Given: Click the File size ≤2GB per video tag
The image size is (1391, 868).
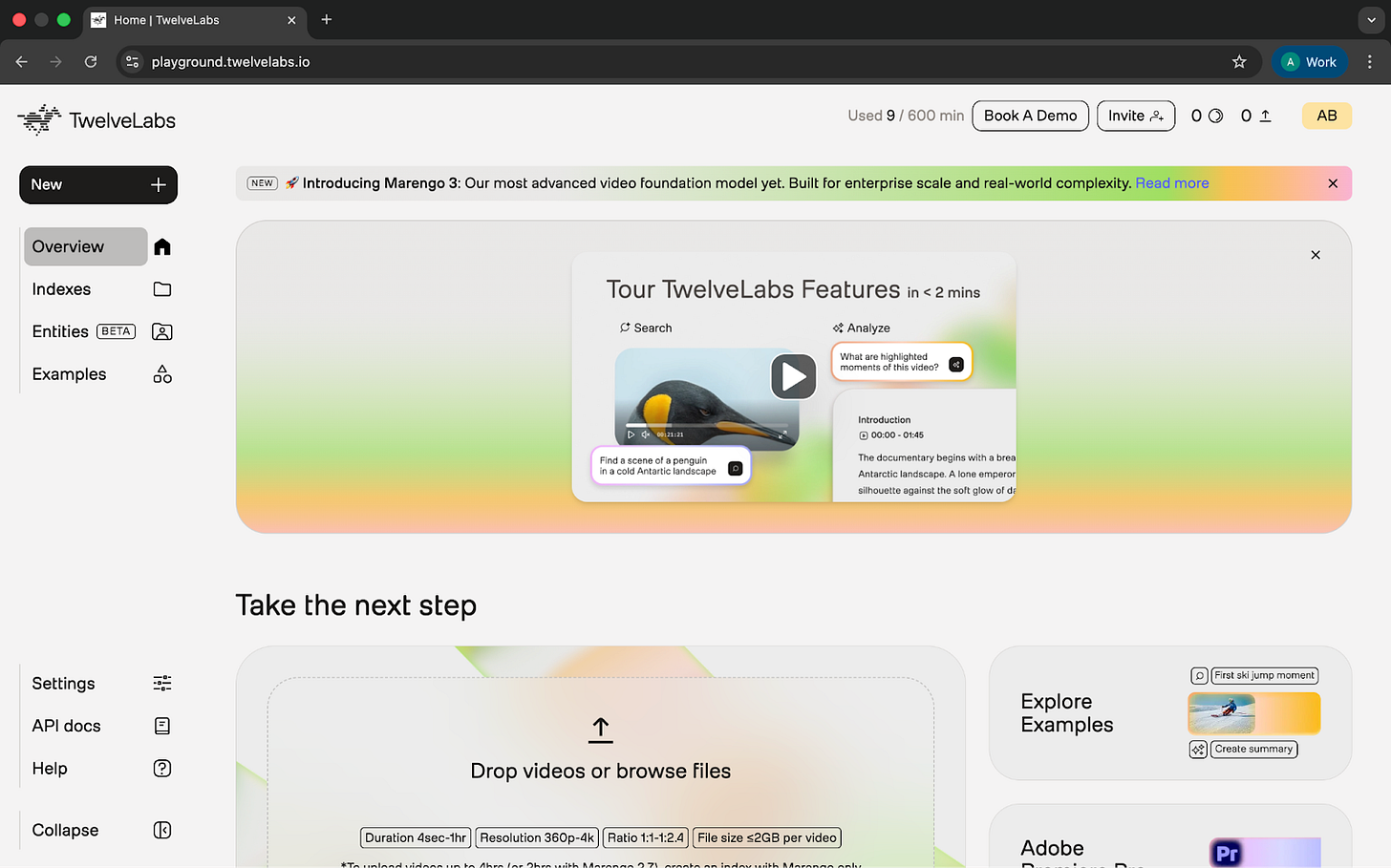Looking at the screenshot, I should point(767,838).
